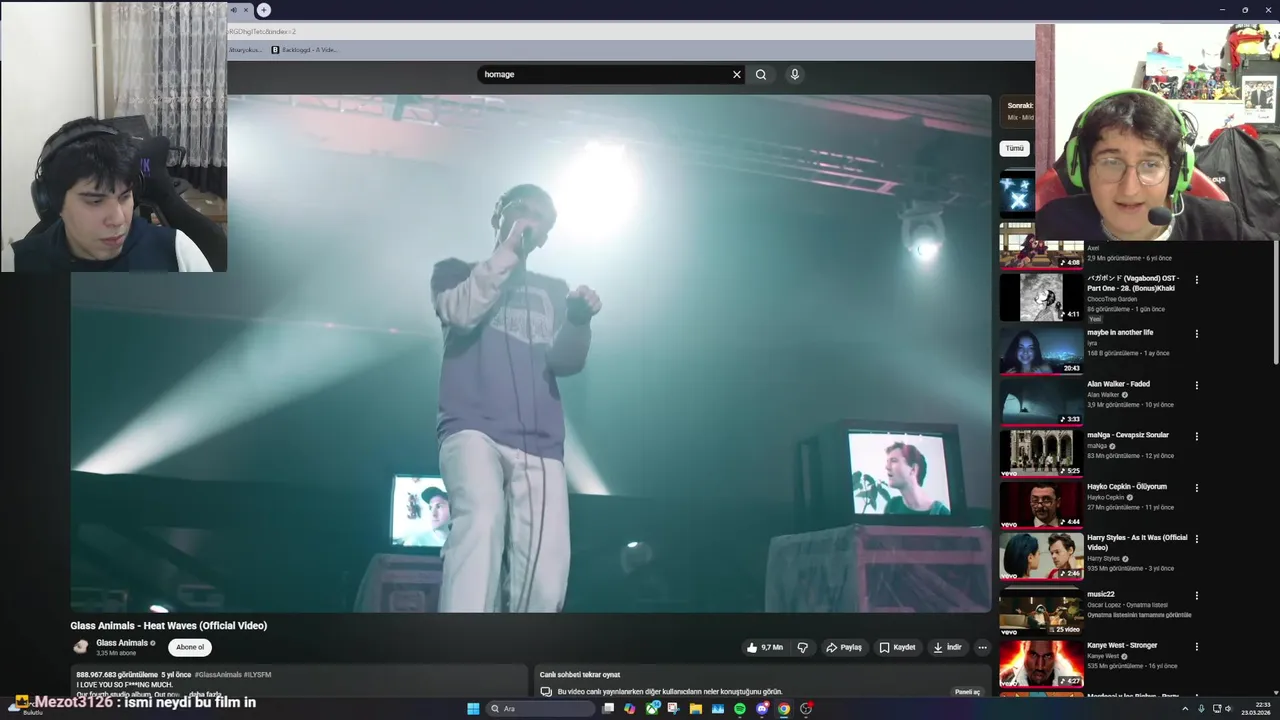Click the 888.967.683 görüntüleme text
1280x720 pixels.
pyautogui.click(x=117, y=675)
